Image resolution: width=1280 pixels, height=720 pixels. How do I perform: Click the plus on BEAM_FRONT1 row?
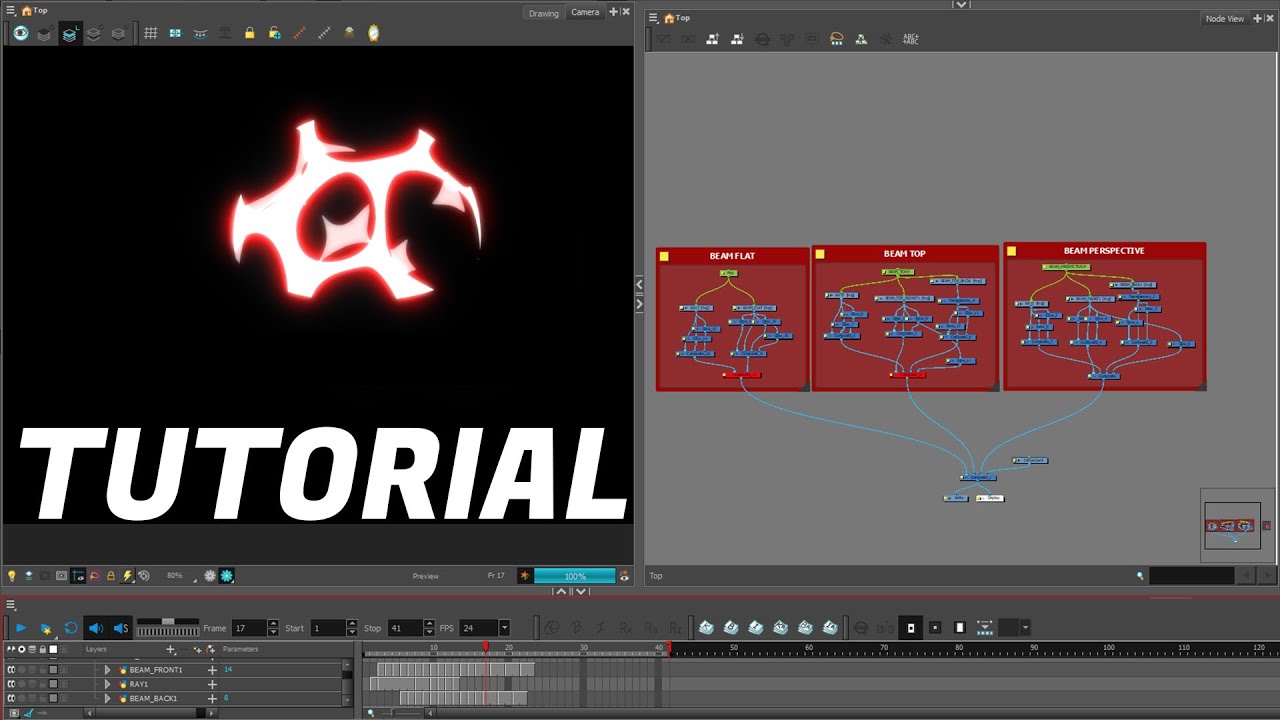click(212, 670)
